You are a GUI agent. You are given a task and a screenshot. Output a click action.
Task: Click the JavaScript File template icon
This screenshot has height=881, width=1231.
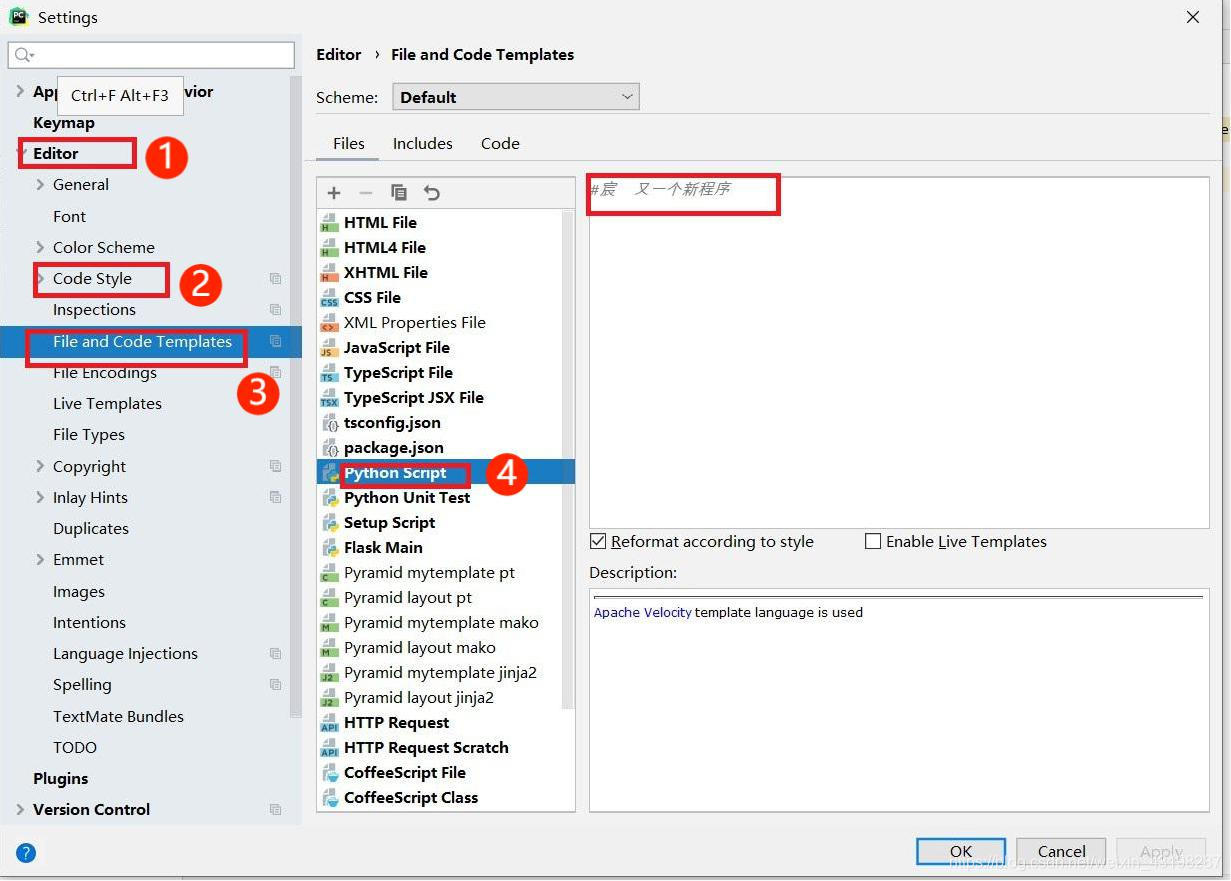(329, 348)
